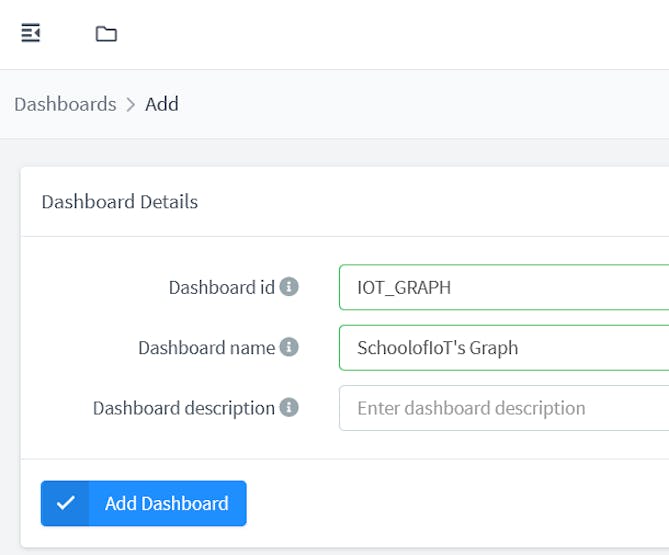Click the checkmark icon on Add Dashboard
The width and height of the screenshot is (669, 555).
coord(65,503)
